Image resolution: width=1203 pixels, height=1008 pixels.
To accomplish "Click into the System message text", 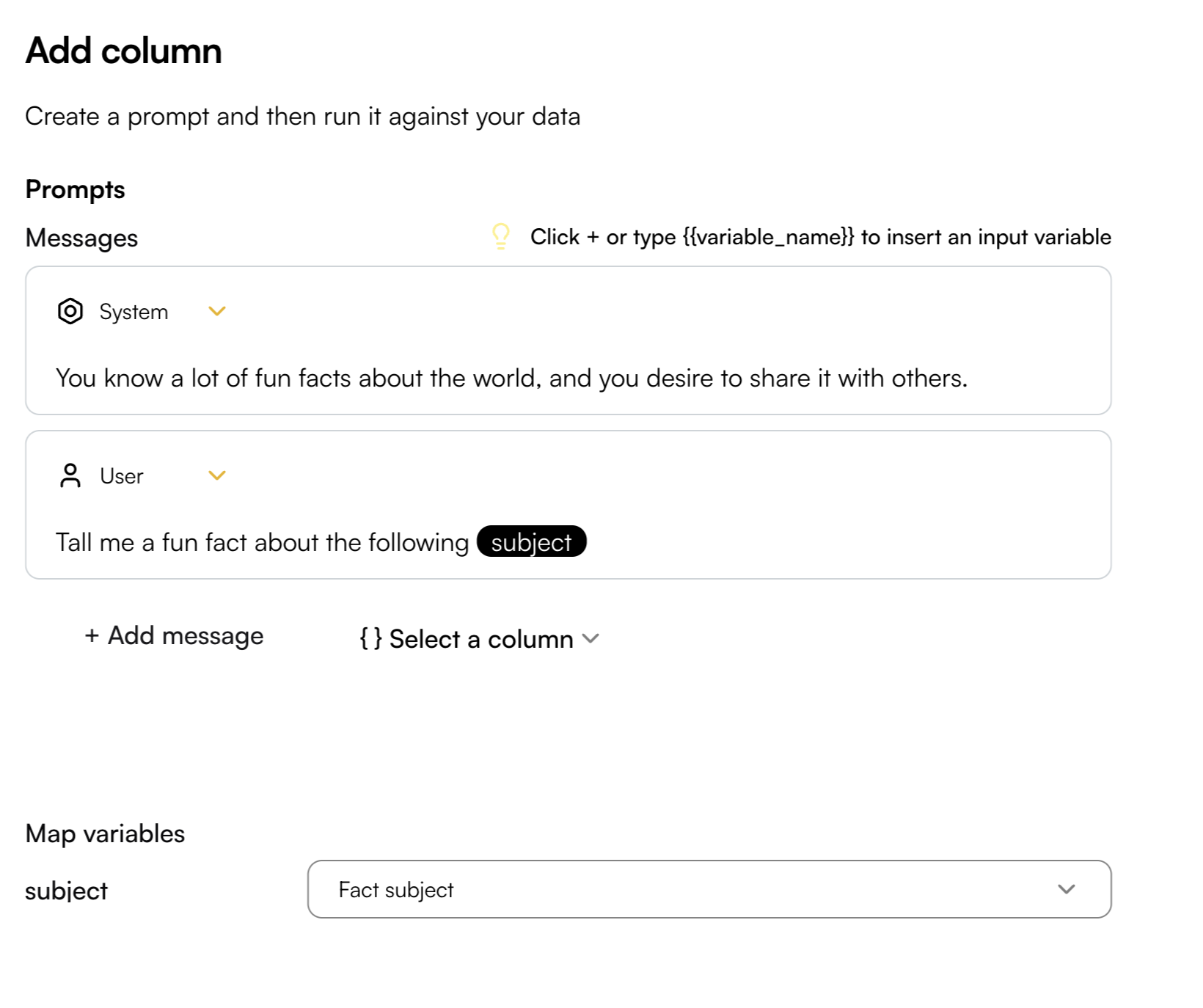I will [512, 378].
